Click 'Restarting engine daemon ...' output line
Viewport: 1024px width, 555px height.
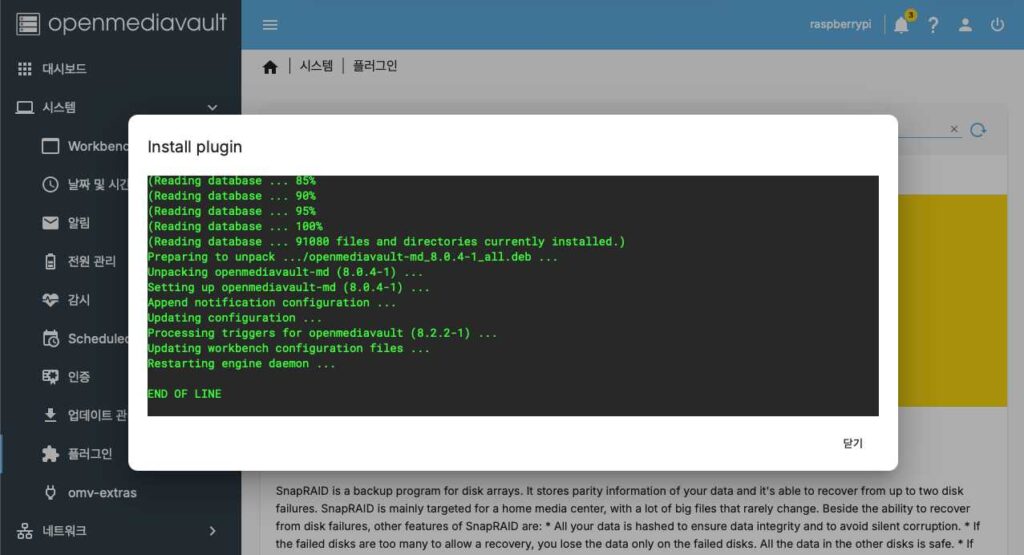[x=241, y=364]
